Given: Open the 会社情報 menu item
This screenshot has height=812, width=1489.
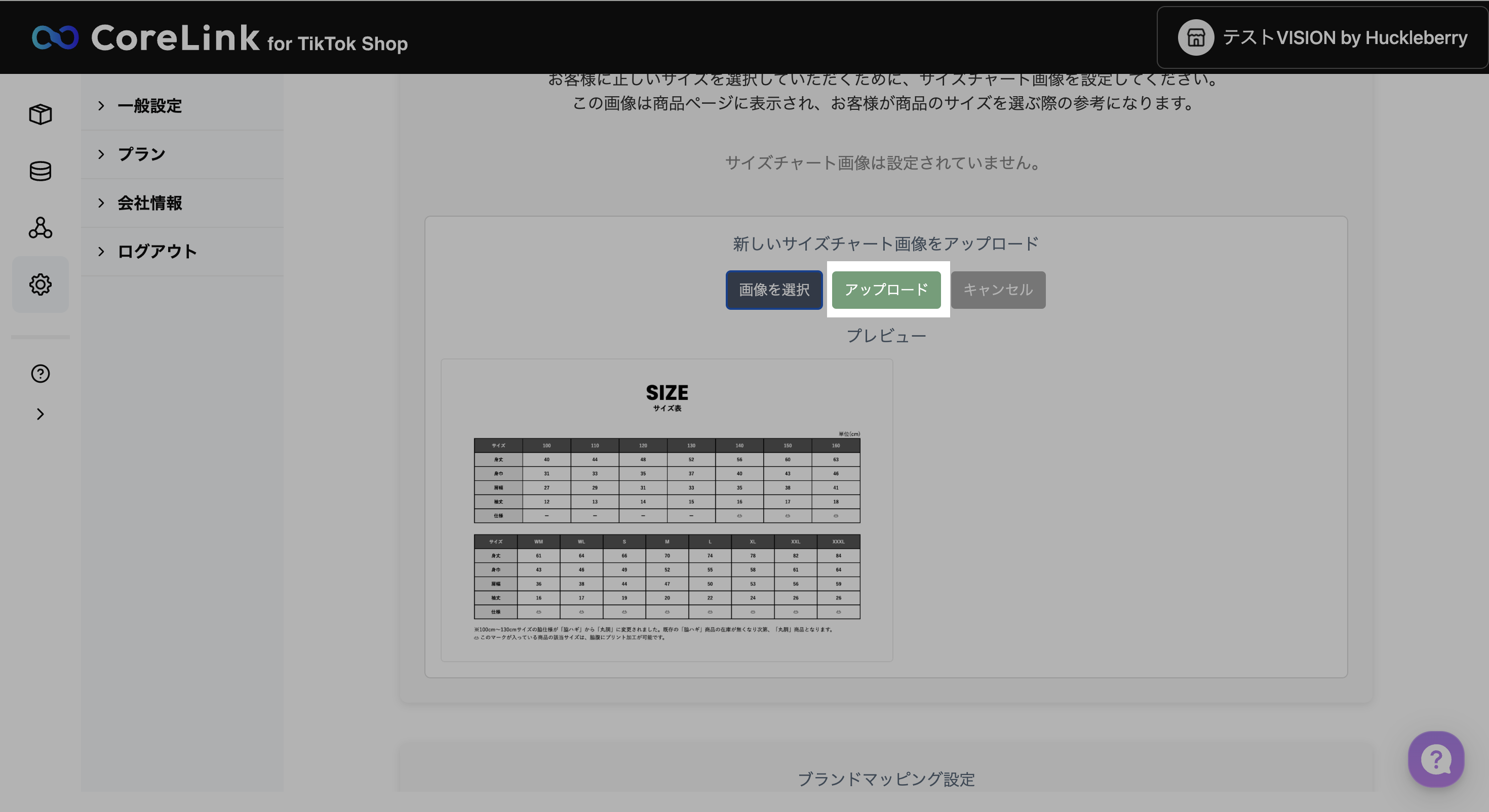Looking at the screenshot, I should click(150, 203).
